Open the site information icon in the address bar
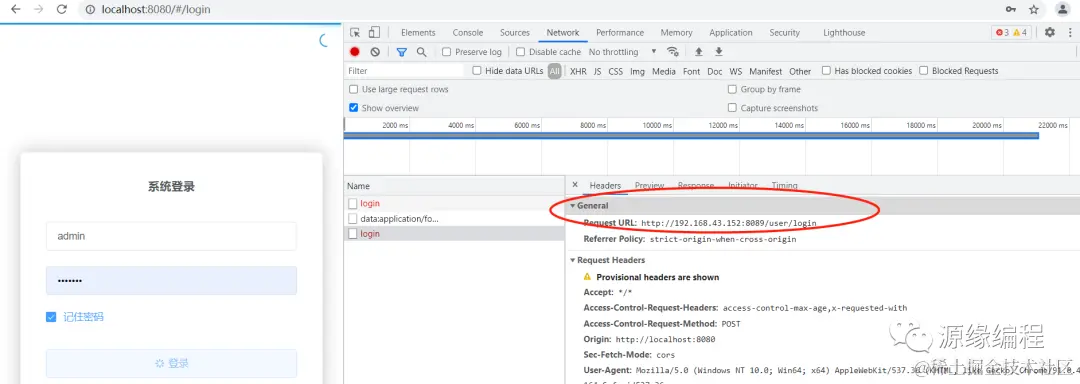This screenshot has width=1080, height=384. tap(90, 10)
